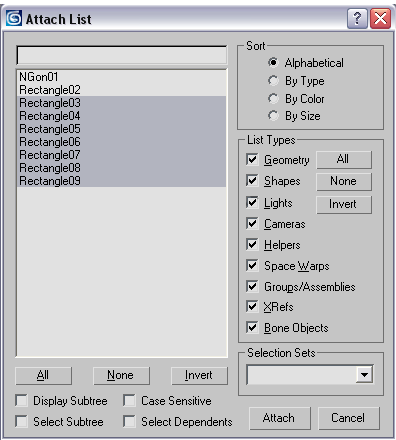Choose By Type sort option
The height and width of the screenshot is (440, 396).
(273, 81)
